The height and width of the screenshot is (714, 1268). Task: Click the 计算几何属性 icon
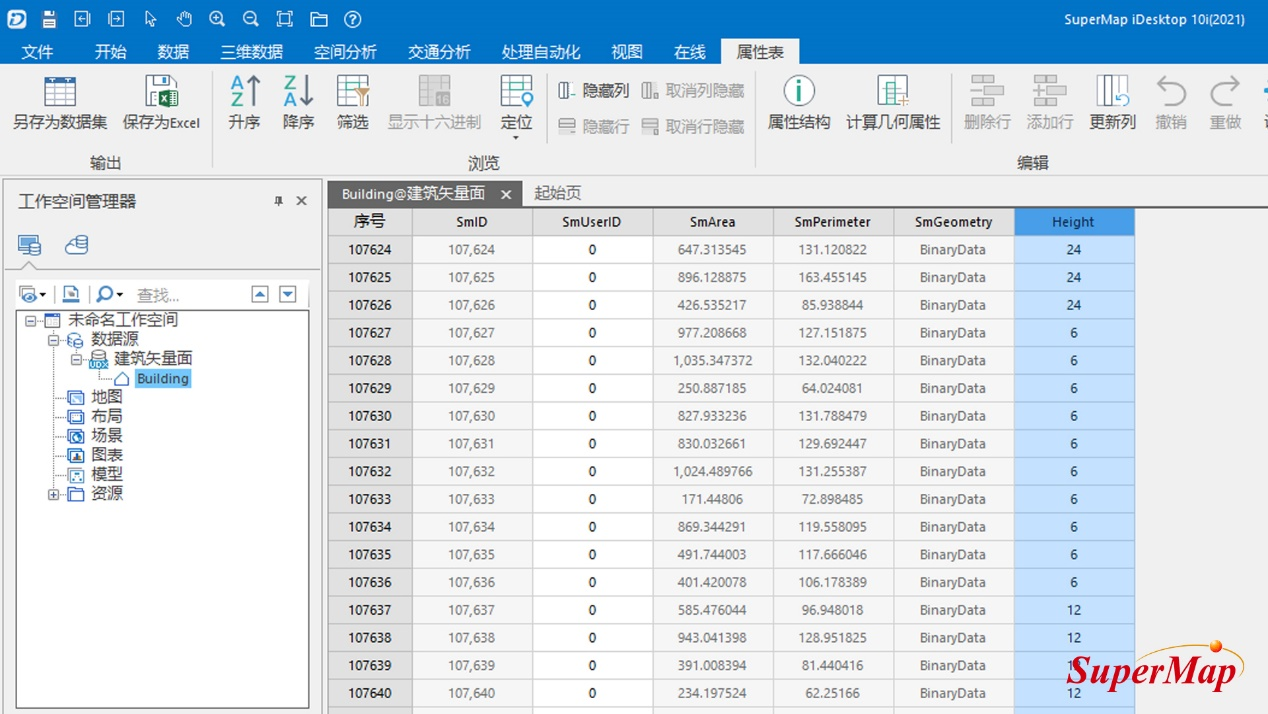tap(892, 92)
